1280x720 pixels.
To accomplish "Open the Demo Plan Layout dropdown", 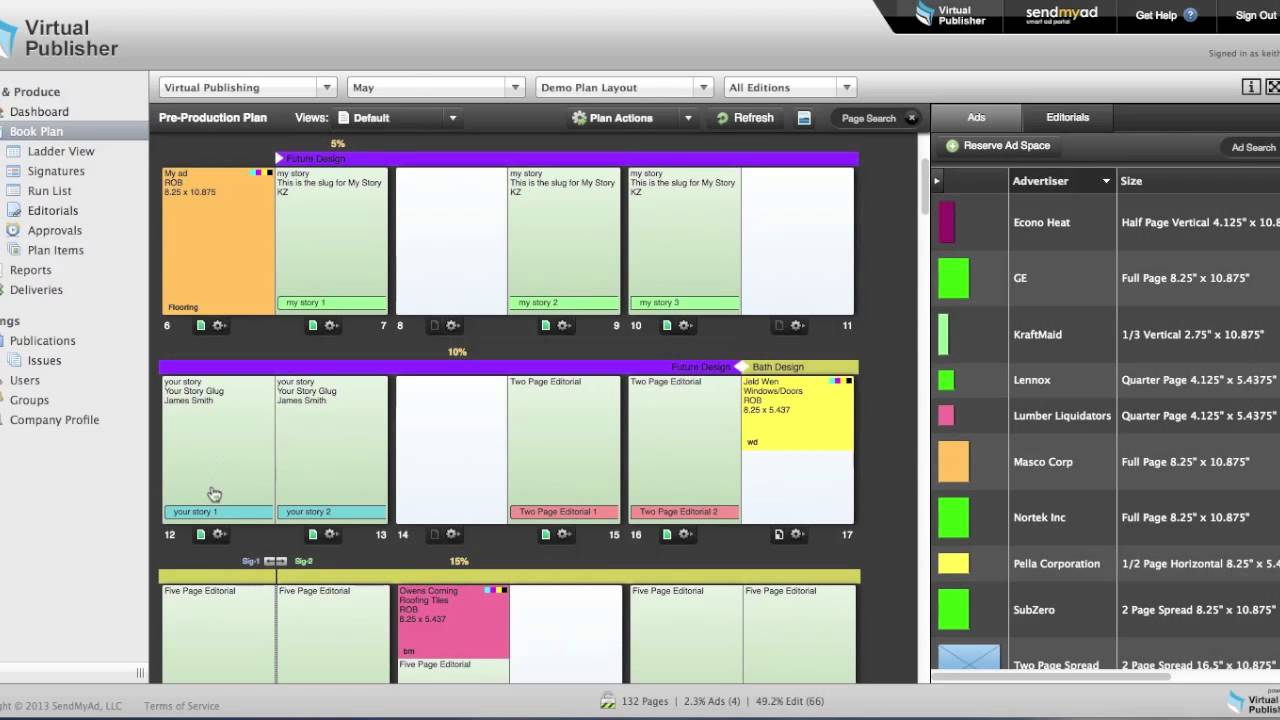I will pos(704,88).
